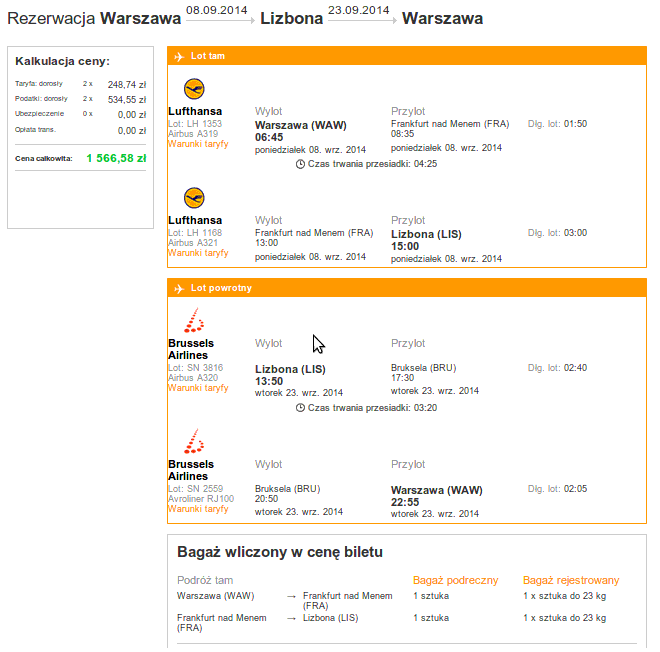Open Warunki taryfy for flight SN 2559

(198, 509)
